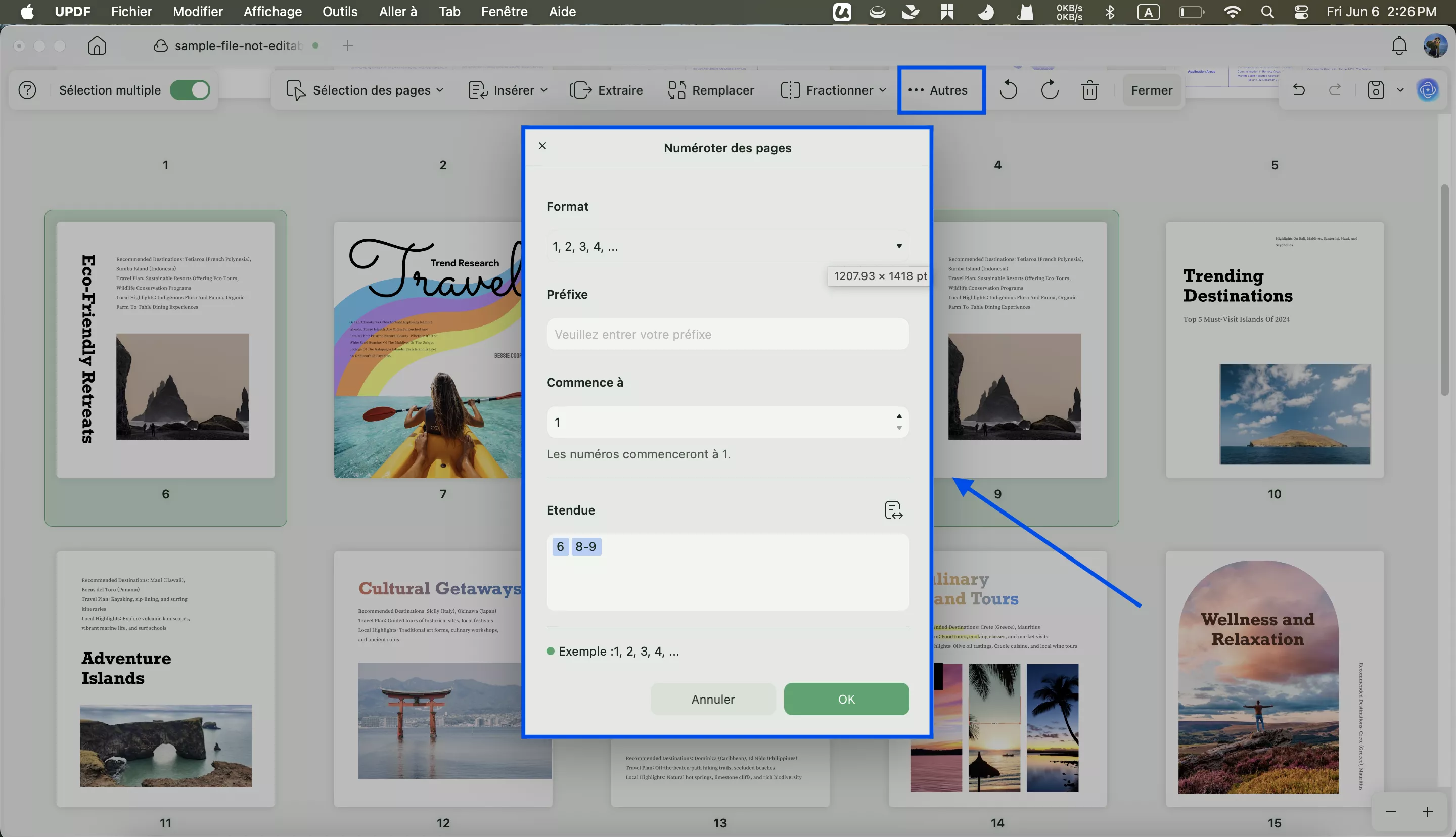This screenshot has height=837, width=1456.
Task: Click the 8-9 range tag
Action: pos(586,547)
